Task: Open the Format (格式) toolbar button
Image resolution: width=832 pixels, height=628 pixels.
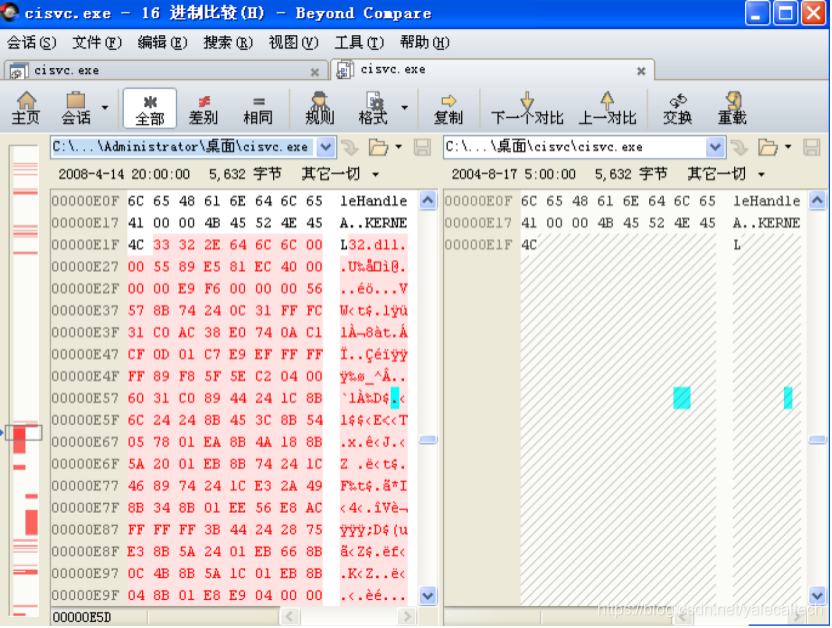Action: point(374,108)
